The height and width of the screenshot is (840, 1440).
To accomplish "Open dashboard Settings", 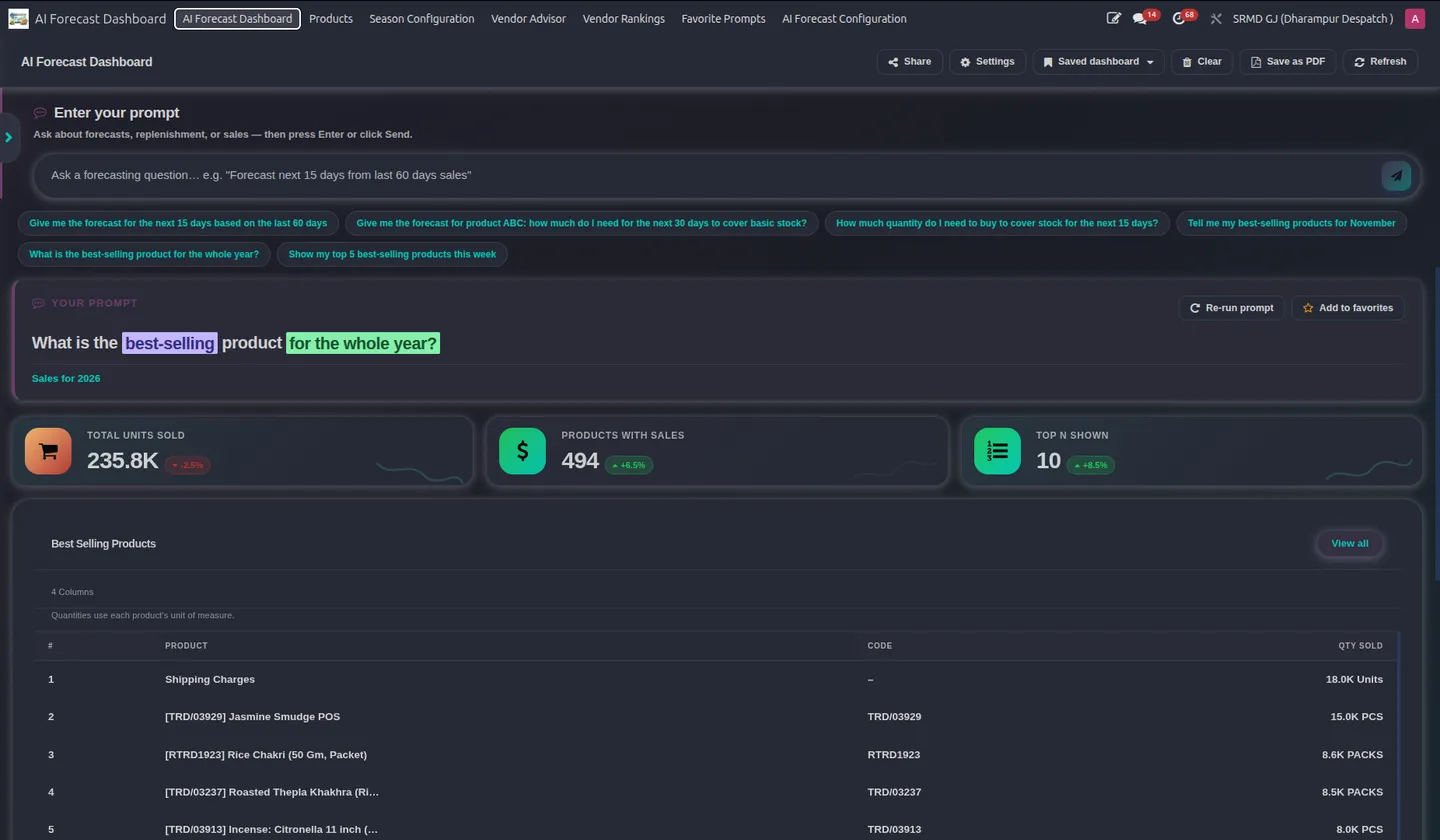I will (x=987, y=62).
